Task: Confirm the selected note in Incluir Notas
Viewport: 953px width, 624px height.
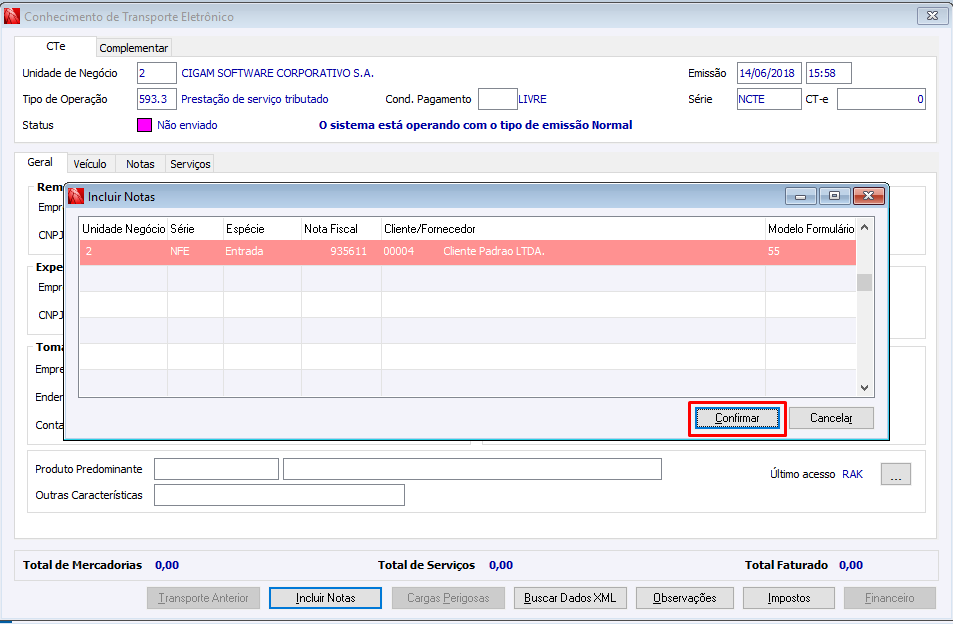Action: point(737,418)
